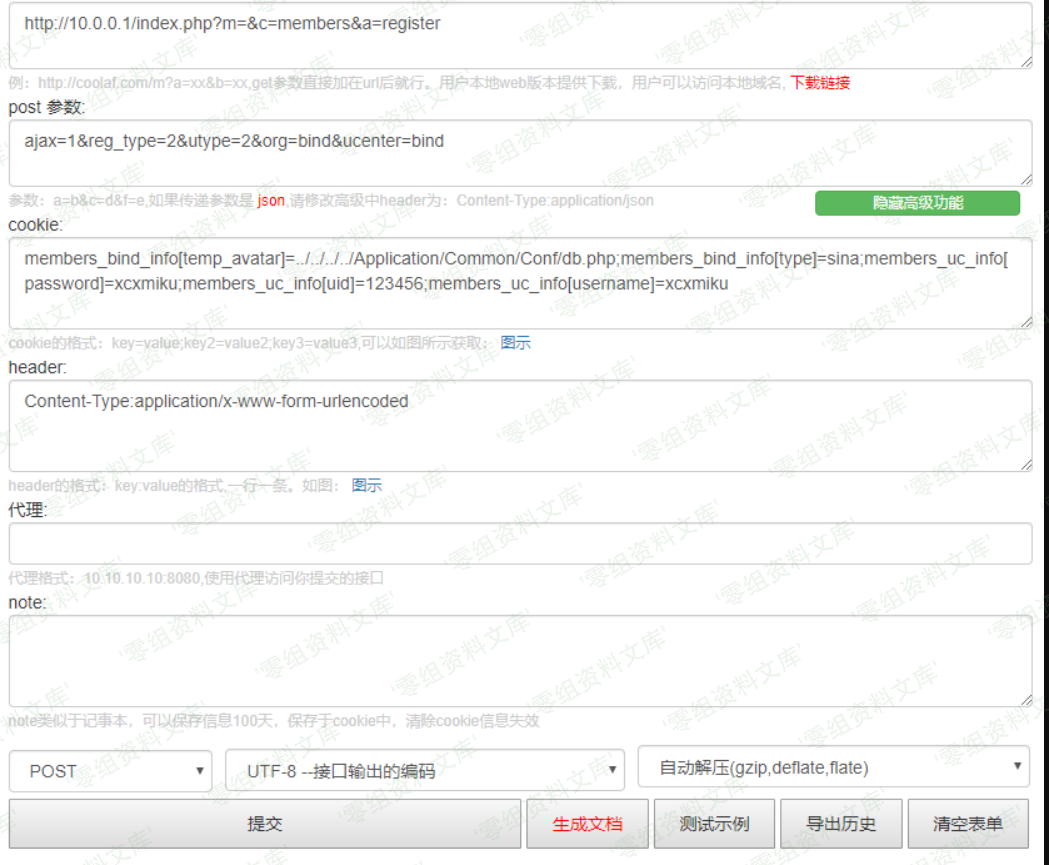Open the 图示 link under header field
The image size is (1049, 865).
[x=366, y=486]
